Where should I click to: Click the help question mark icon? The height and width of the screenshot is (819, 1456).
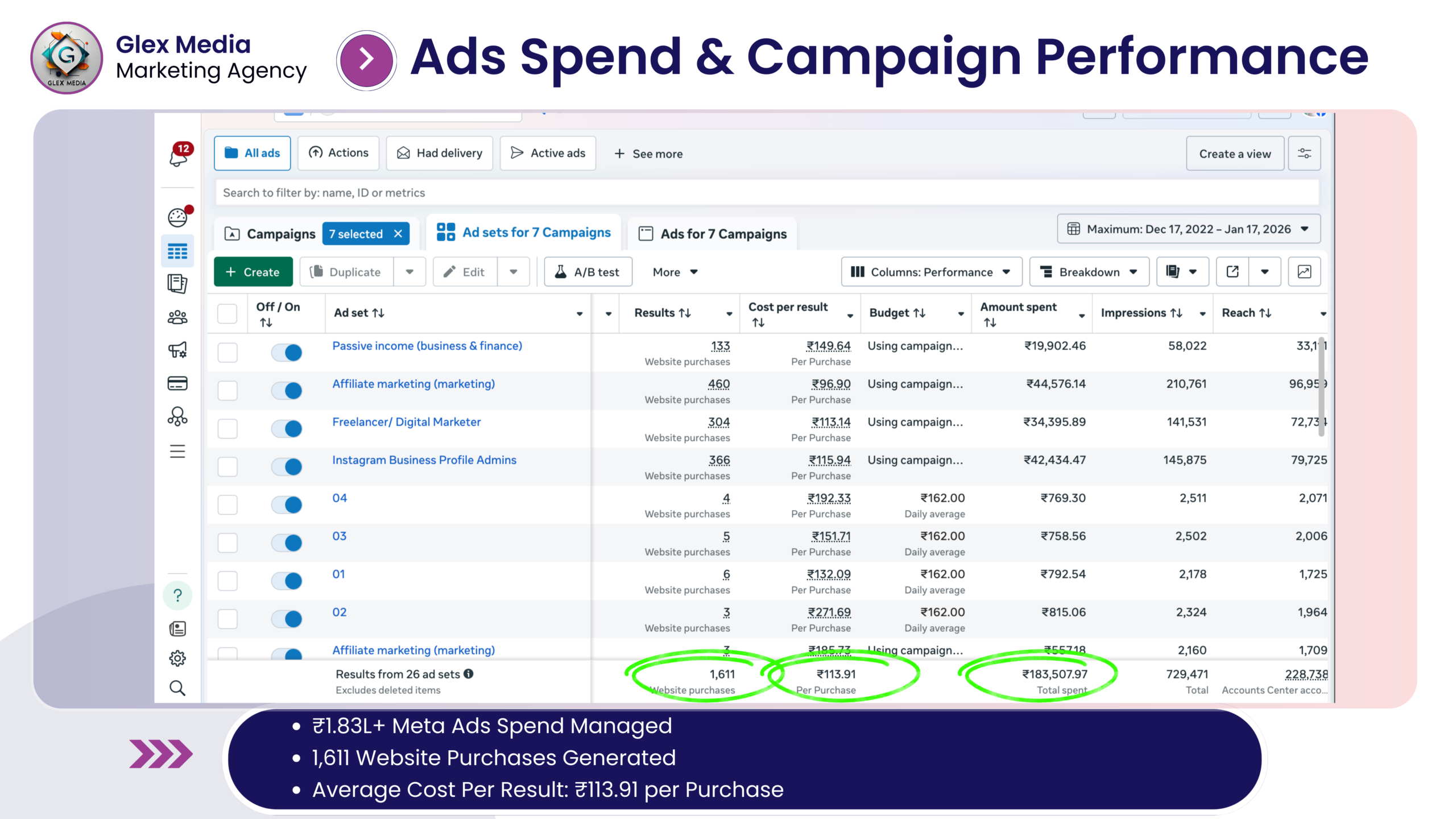pyautogui.click(x=177, y=595)
